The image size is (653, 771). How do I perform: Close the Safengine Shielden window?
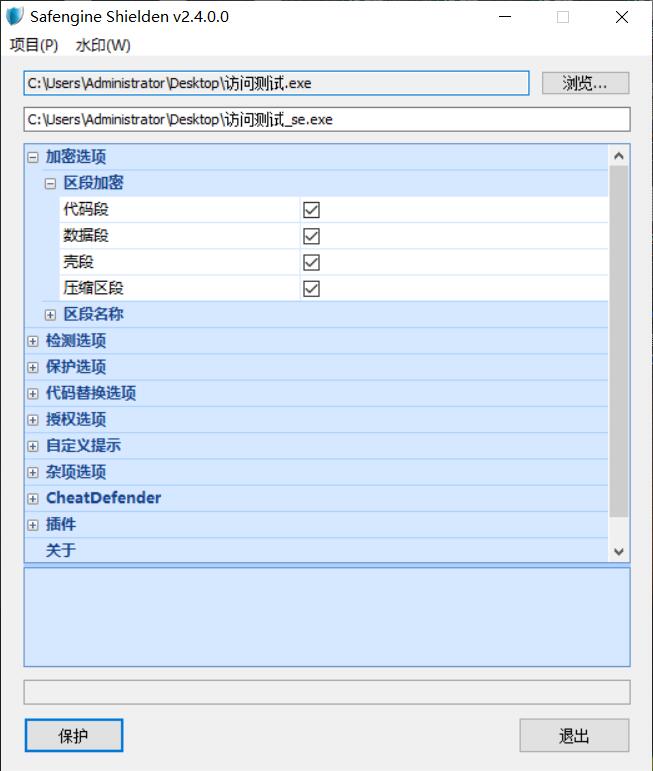coord(622,17)
